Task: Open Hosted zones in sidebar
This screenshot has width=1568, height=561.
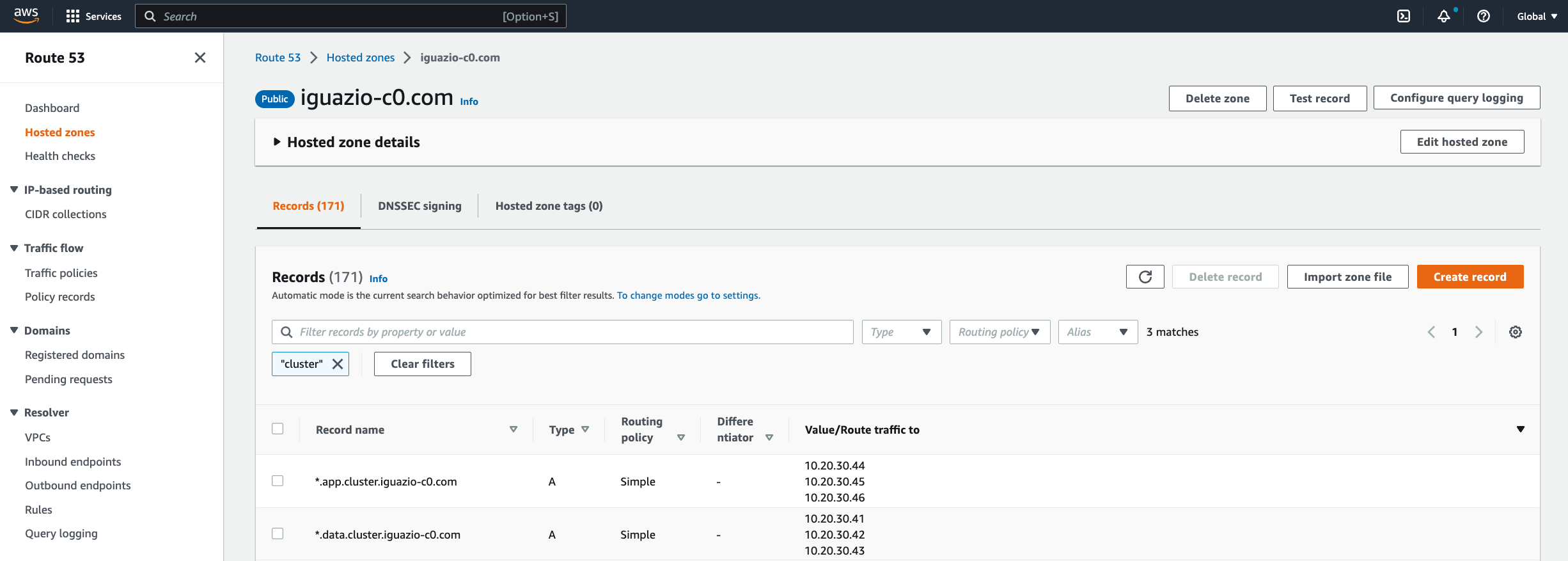Action: [60, 132]
